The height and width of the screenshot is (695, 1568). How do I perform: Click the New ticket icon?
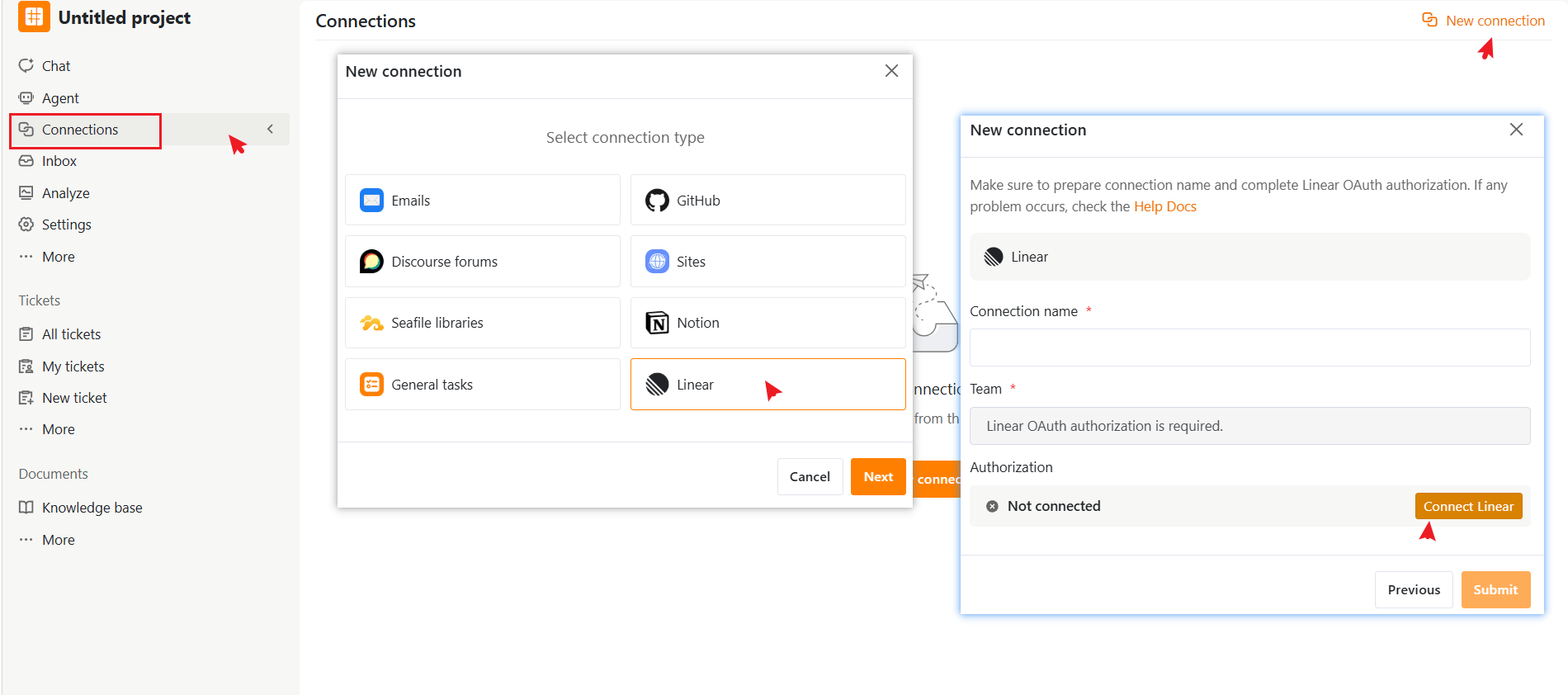pyautogui.click(x=26, y=398)
